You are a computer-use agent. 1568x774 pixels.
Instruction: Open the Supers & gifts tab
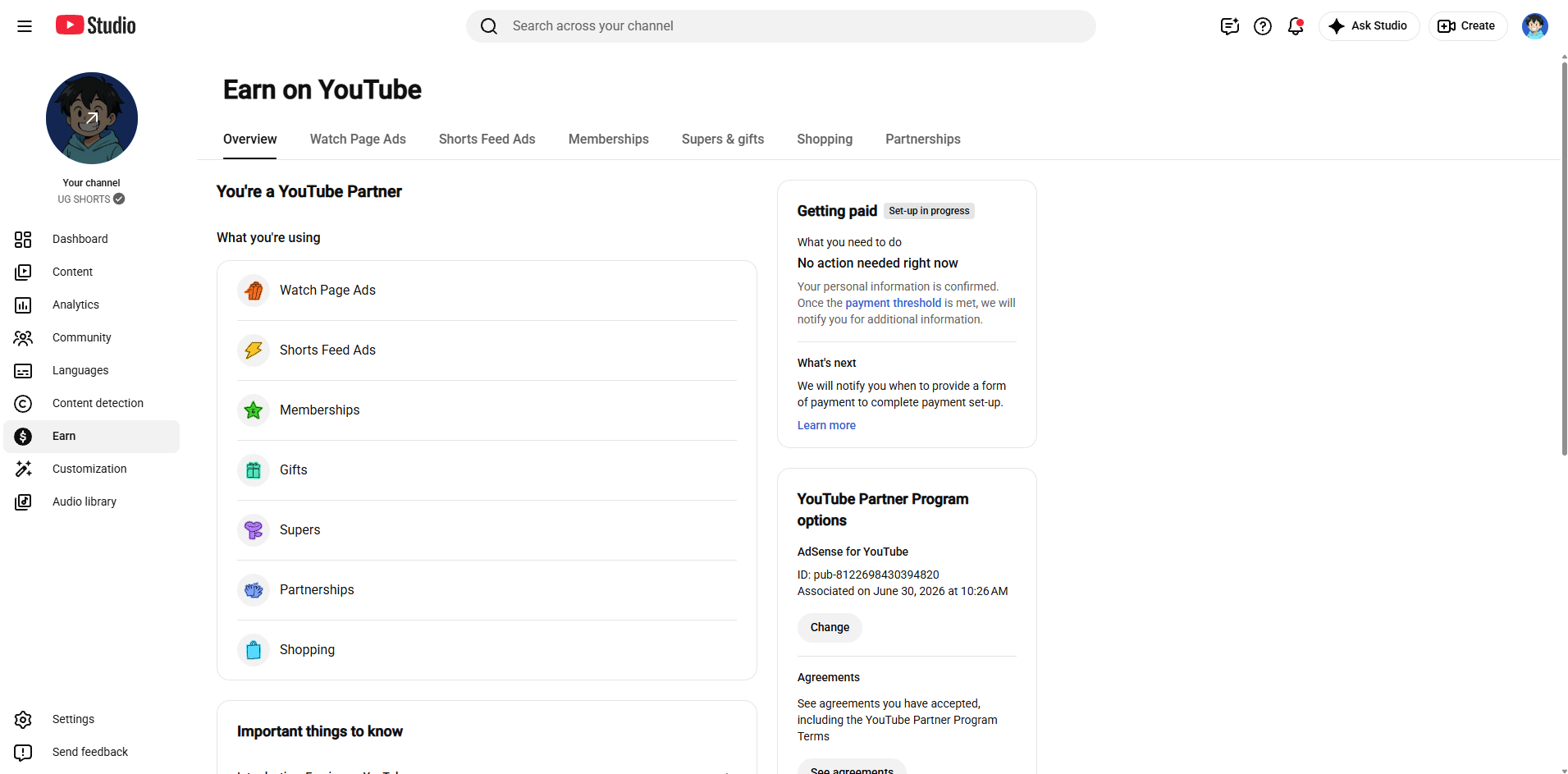(x=723, y=139)
